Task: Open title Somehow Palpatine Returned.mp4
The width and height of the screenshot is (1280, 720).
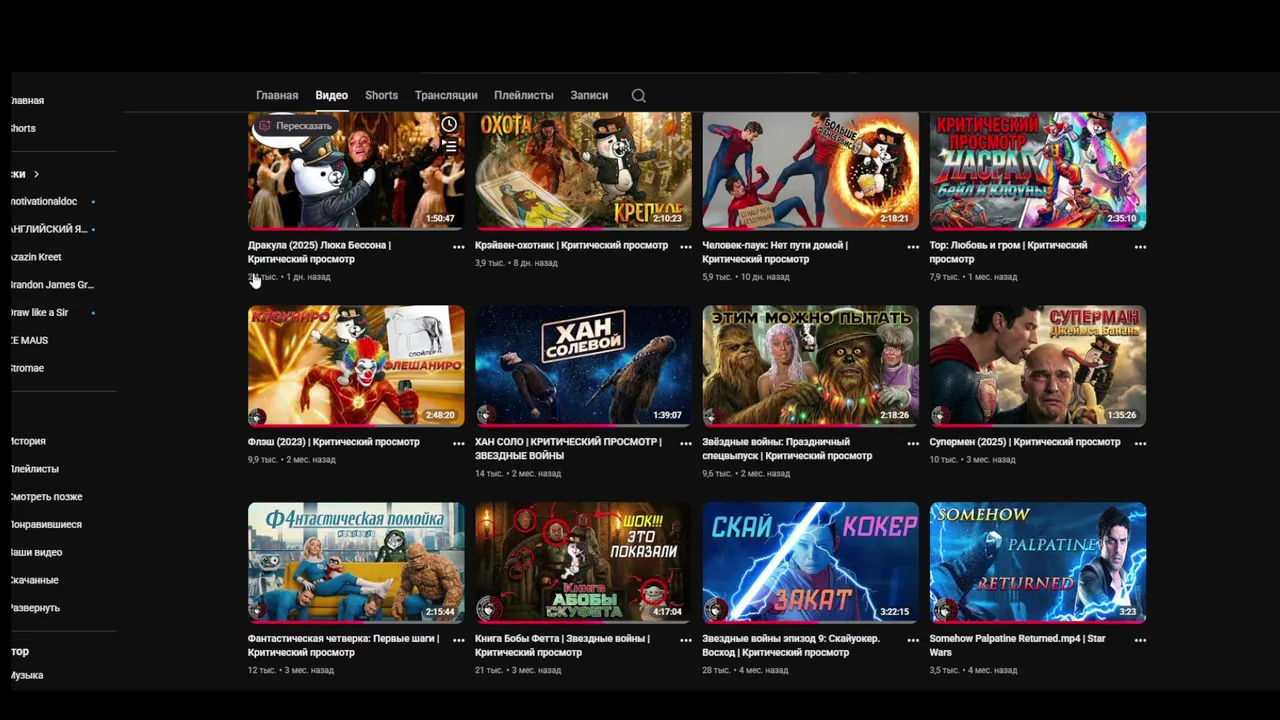Action: 1017,646
